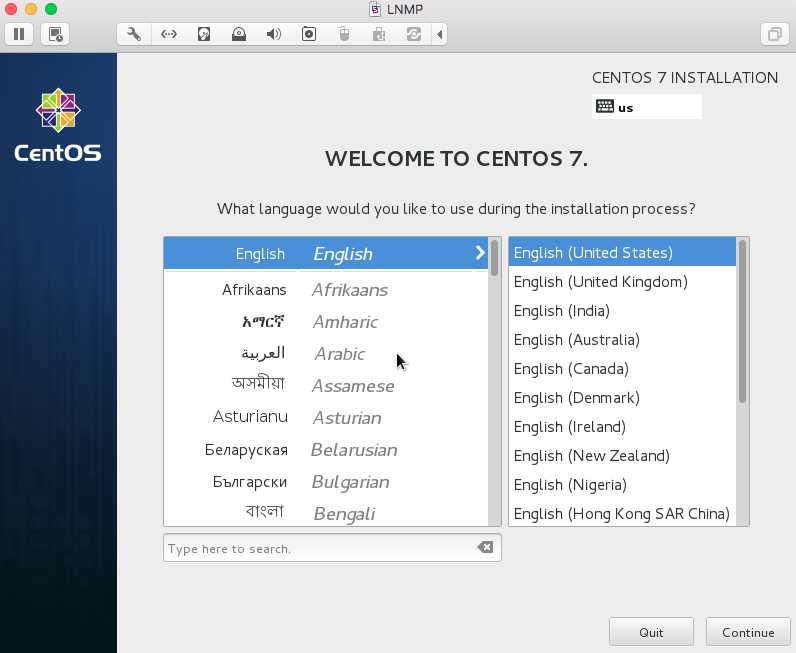Screen dimensions: 796x653
Task: Click the keyboard layout icon
Action: [x=605, y=106]
